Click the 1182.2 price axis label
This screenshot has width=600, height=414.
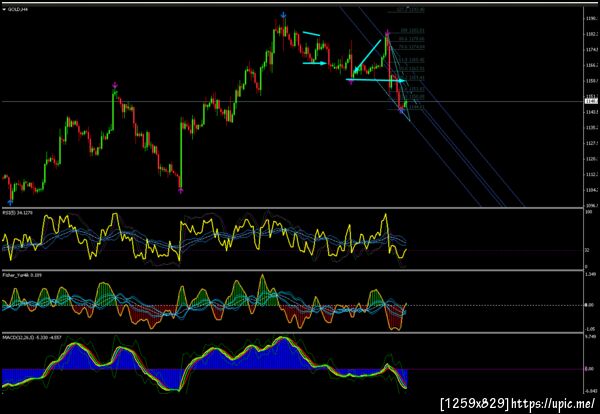(592, 34)
